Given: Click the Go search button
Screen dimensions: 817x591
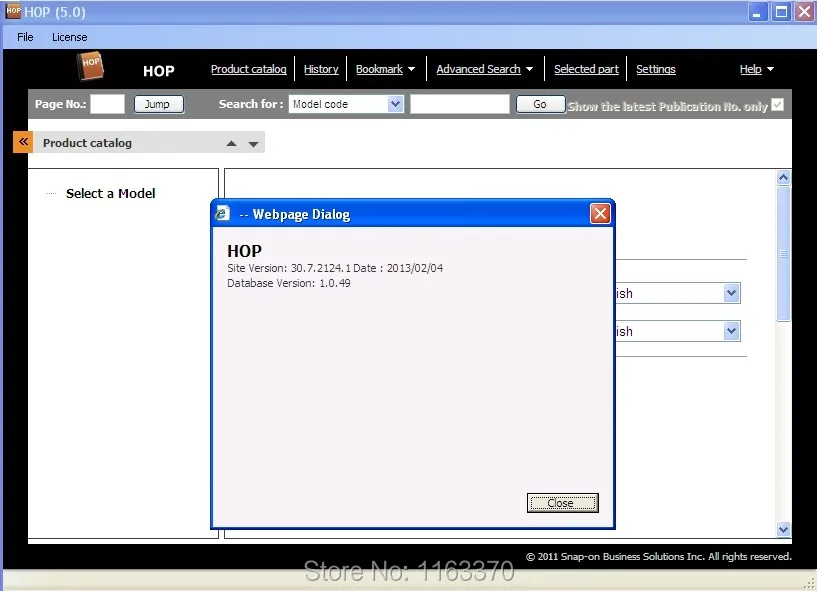Looking at the screenshot, I should (540, 104).
